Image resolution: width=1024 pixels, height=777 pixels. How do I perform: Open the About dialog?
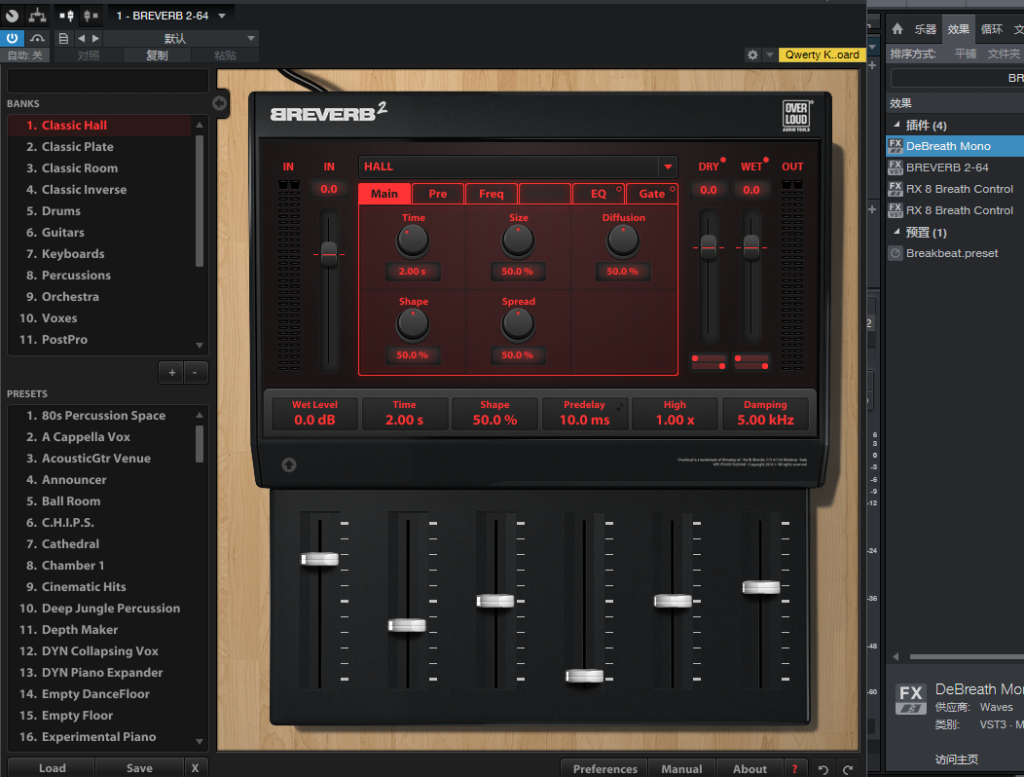click(x=749, y=769)
